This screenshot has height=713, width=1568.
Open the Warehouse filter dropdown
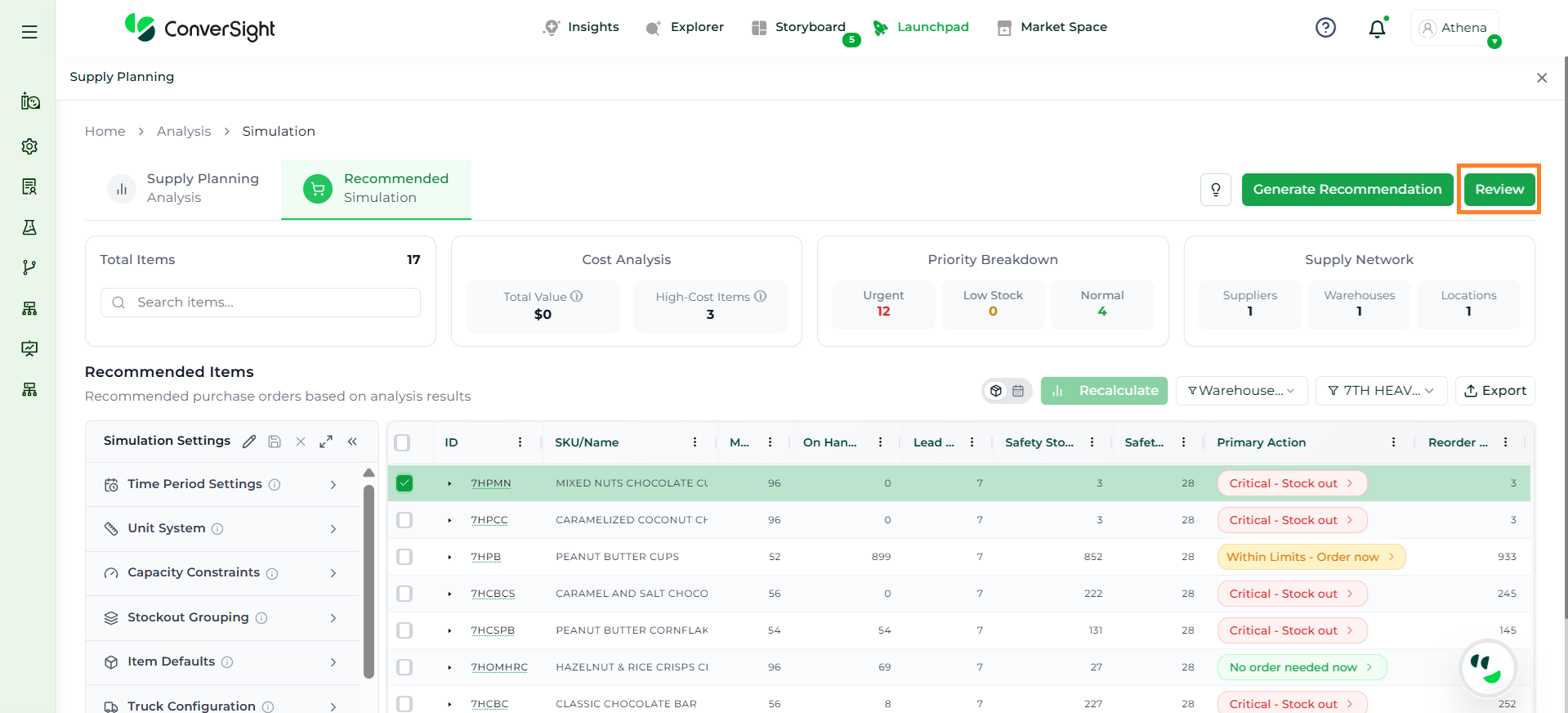[1240, 391]
